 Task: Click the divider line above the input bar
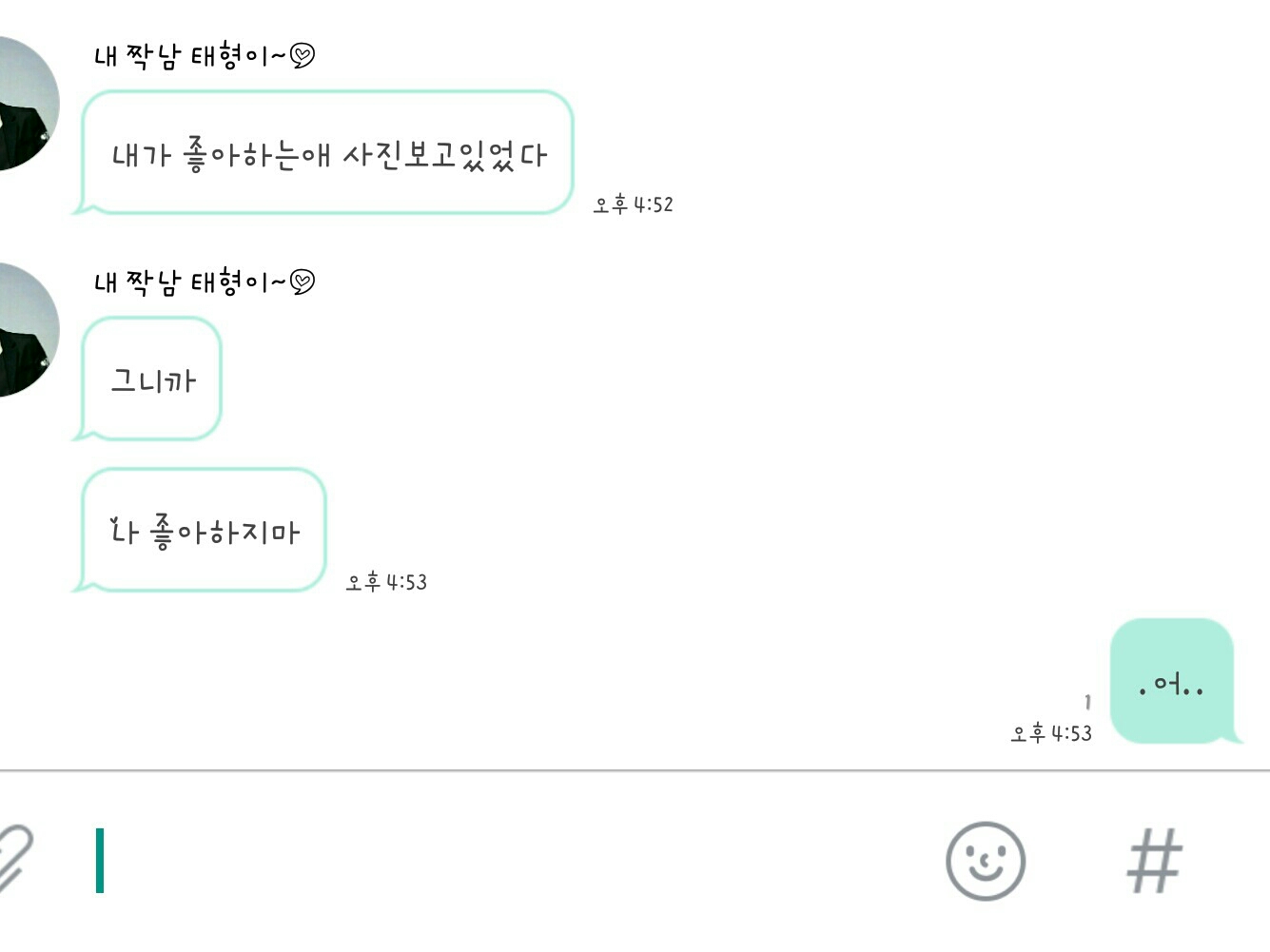click(635, 770)
